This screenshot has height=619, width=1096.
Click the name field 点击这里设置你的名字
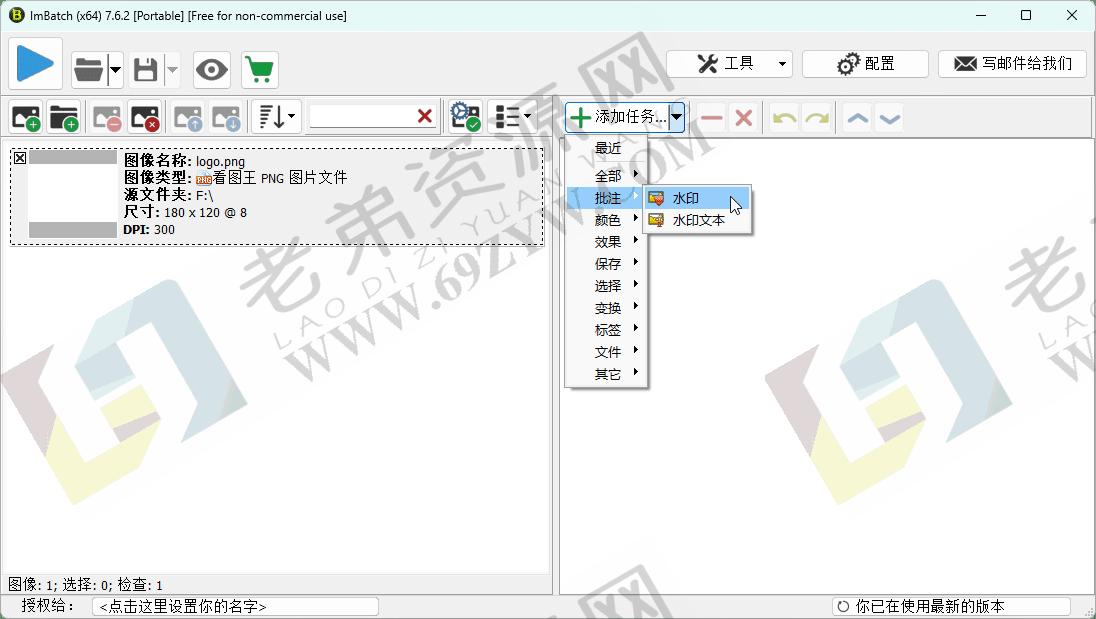point(235,606)
